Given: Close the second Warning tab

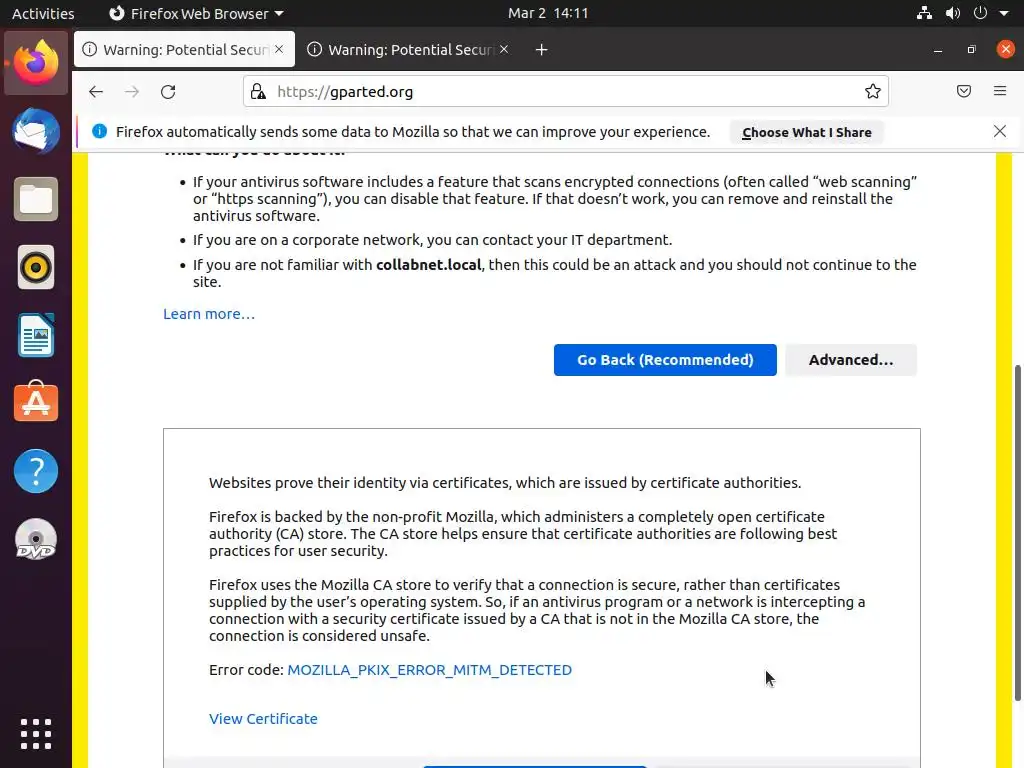Looking at the screenshot, I should pyautogui.click(x=504, y=49).
